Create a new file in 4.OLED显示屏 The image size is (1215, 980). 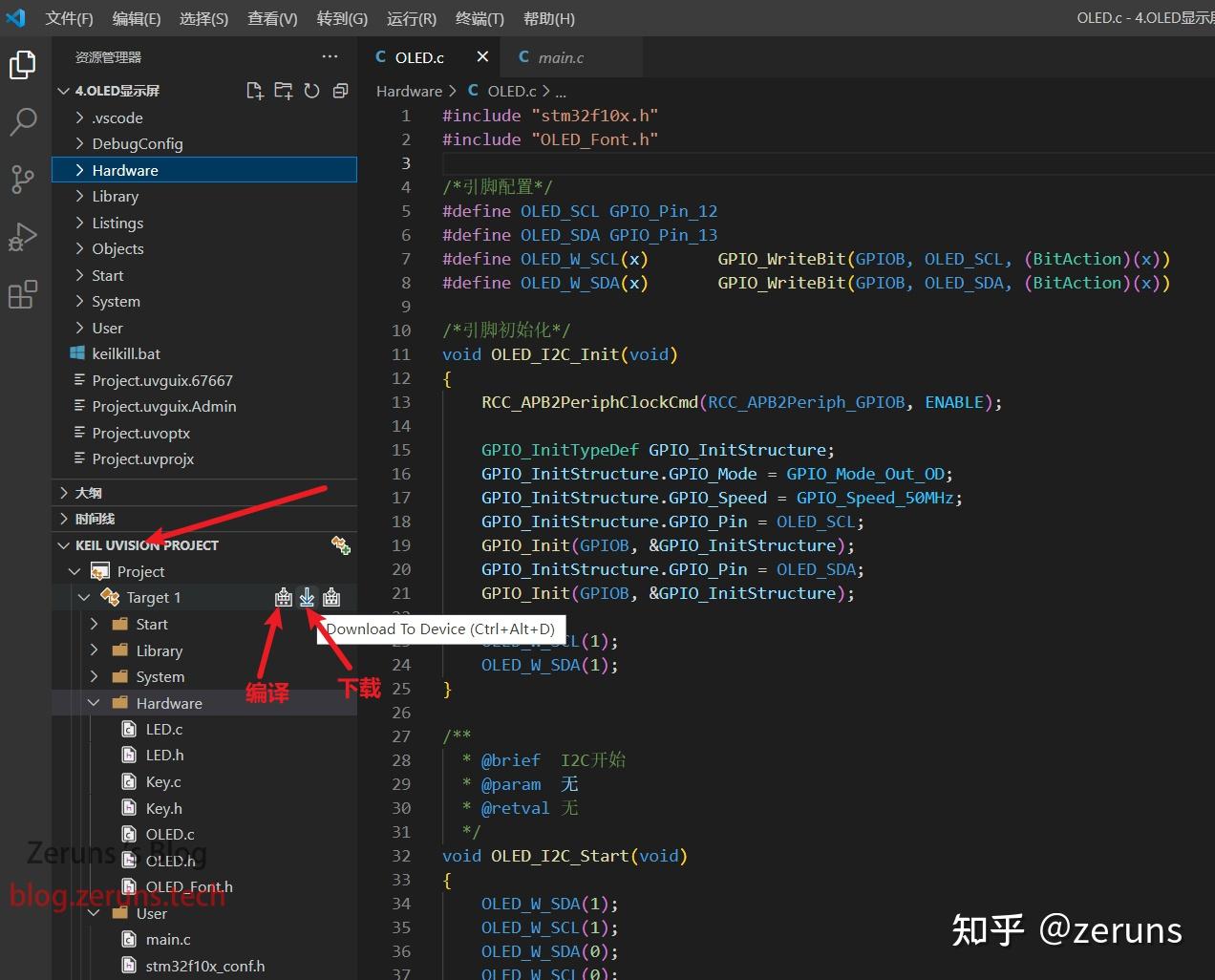click(254, 91)
